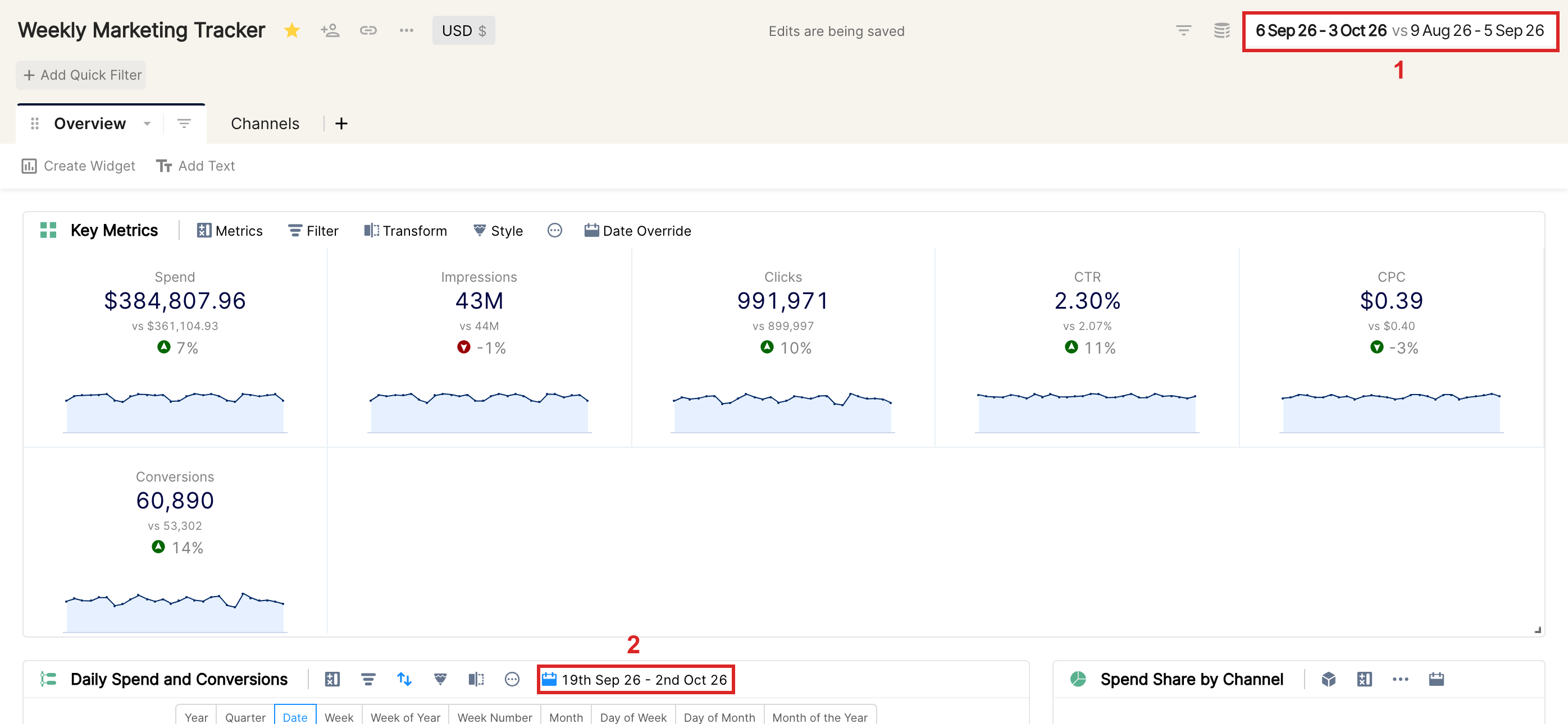
Task: Open the dashboard date range picker
Action: 1400,30
